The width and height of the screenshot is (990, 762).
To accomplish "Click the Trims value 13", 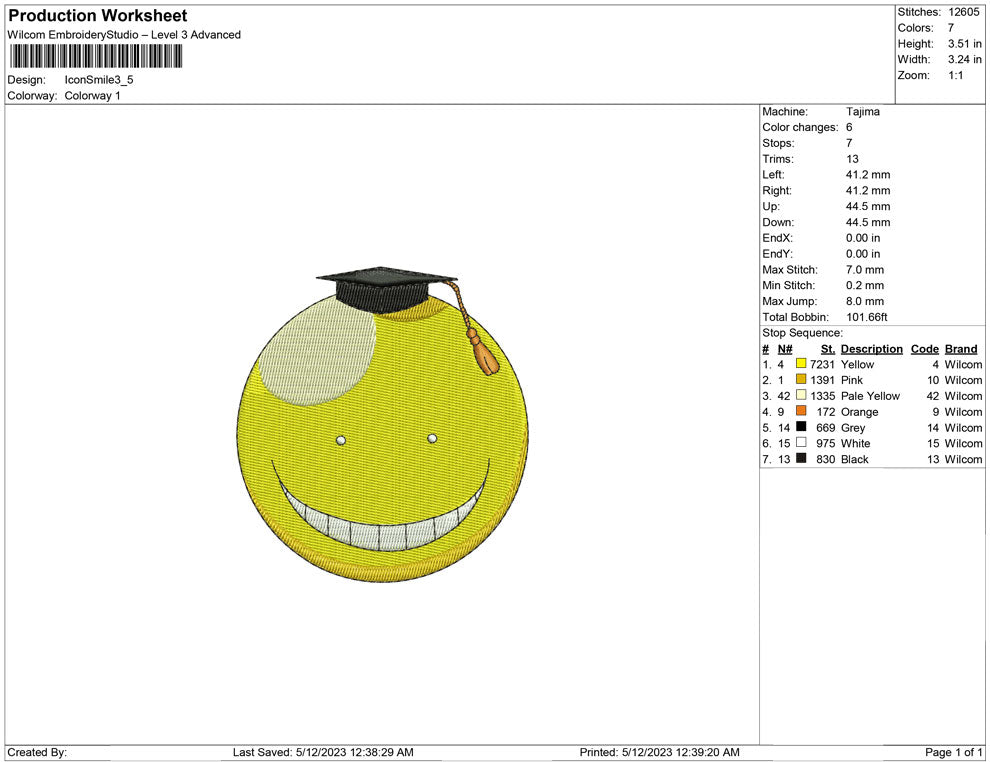I will click(852, 159).
